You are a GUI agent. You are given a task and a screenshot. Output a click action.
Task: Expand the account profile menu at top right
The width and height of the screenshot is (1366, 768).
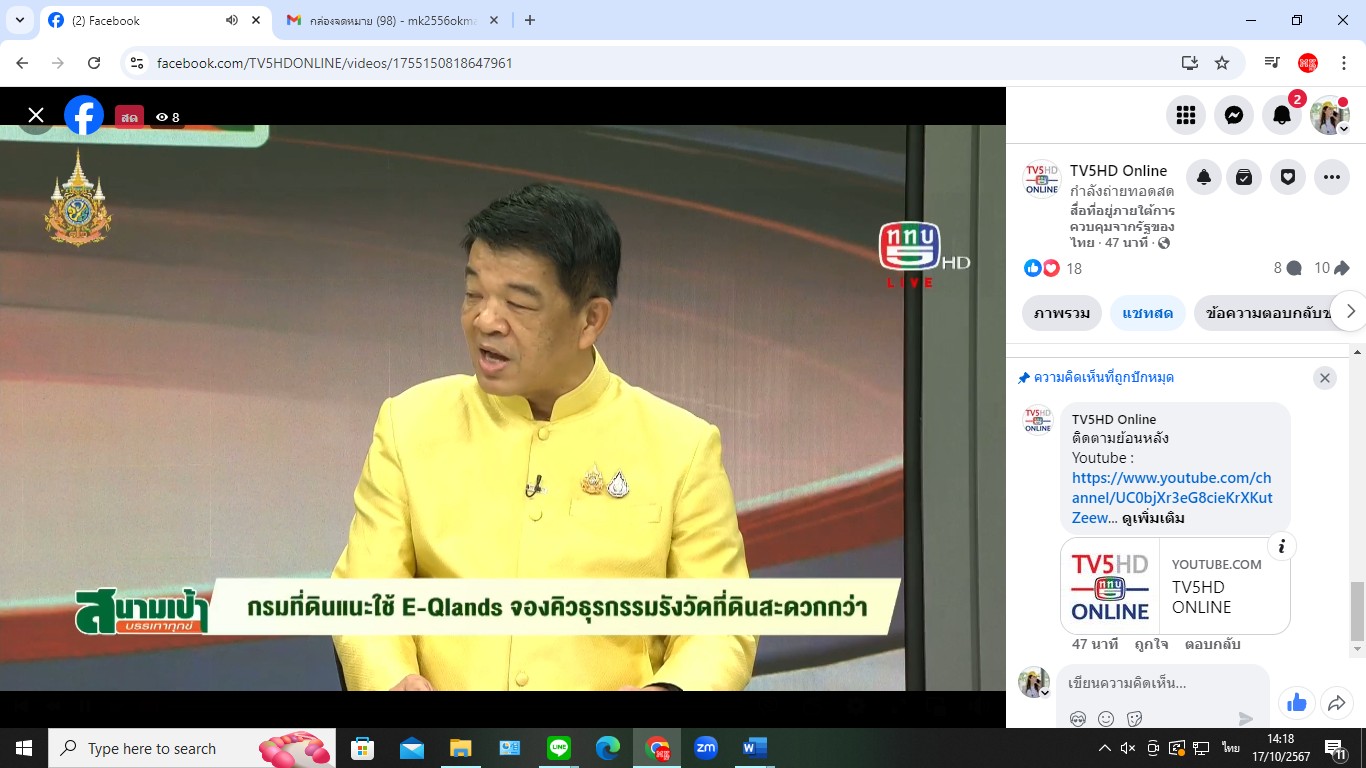pyautogui.click(x=1330, y=116)
